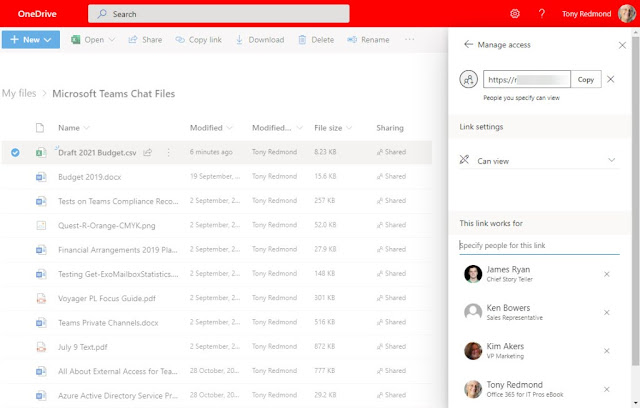This screenshot has width=640, height=408.
Task: Open All About External Access for Tea... file
Action: coord(118,371)
